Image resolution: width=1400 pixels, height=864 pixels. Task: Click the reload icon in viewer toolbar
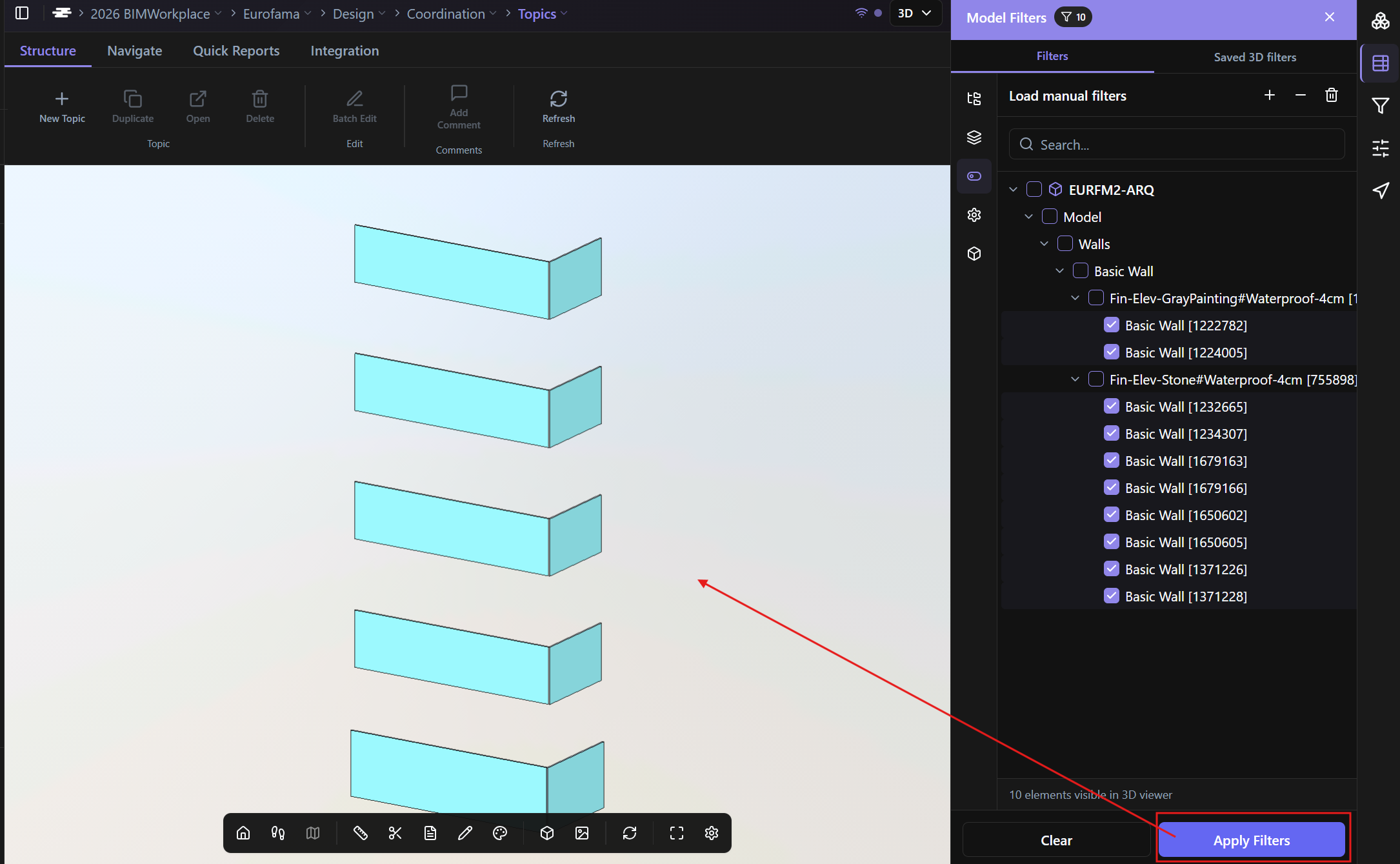coord(630,833)
